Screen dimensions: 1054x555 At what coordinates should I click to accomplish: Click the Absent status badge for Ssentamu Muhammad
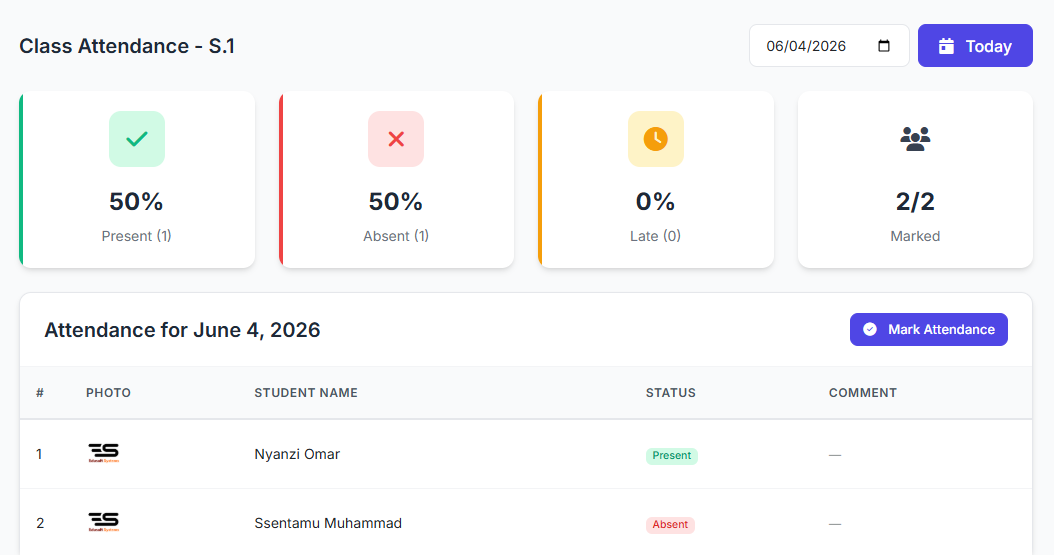(670, 525)
